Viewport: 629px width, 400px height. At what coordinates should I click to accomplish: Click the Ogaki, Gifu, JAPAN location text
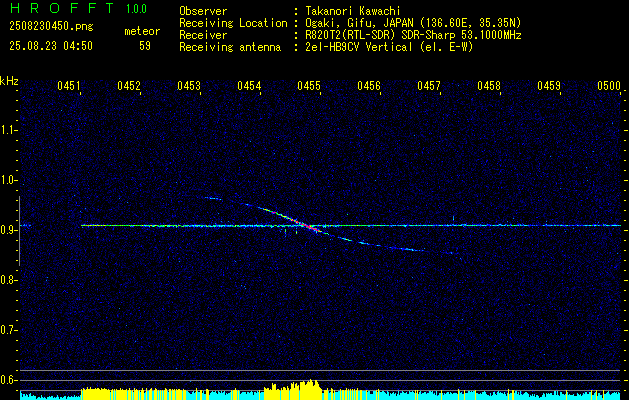[413, 23]
